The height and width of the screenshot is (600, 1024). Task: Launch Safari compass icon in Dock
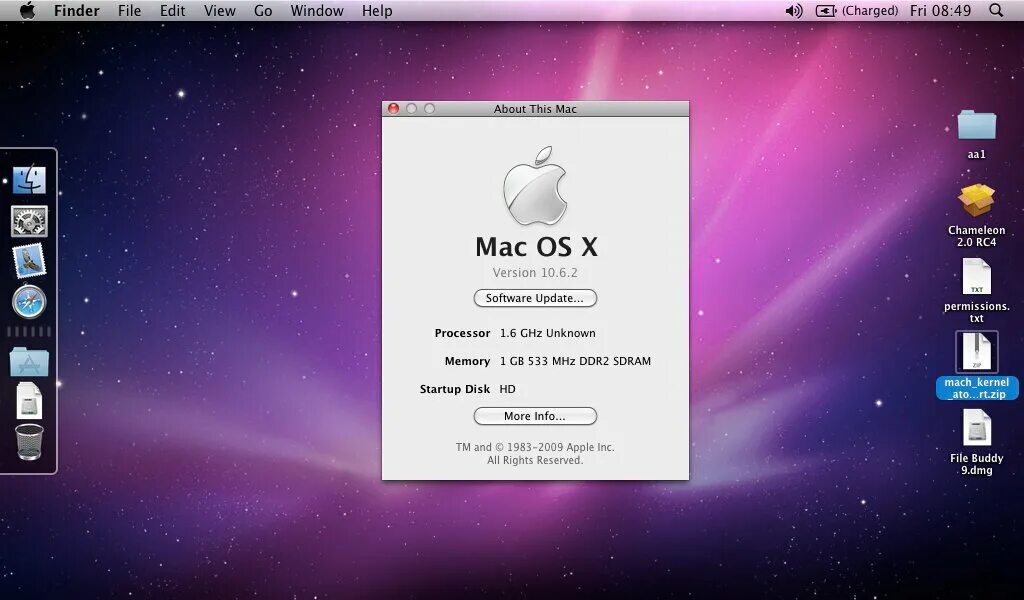(29, 302)
